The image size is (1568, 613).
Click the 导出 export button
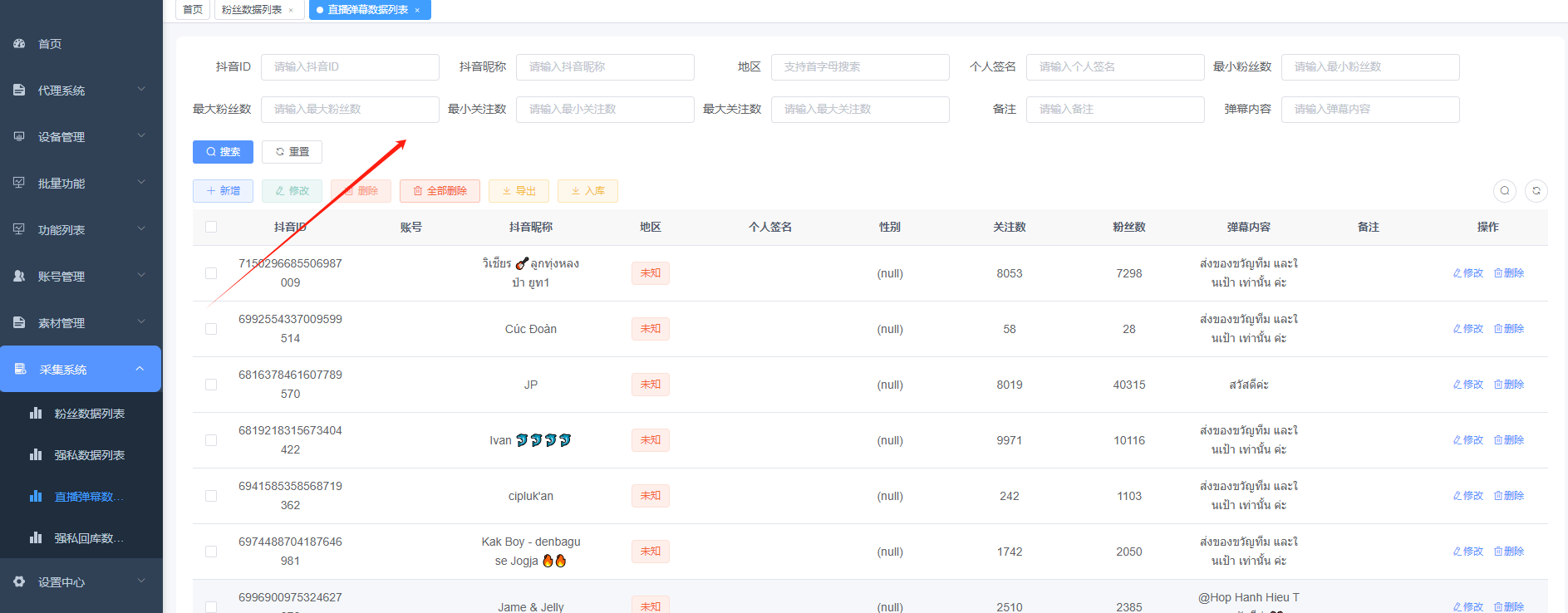coord(519,191)
